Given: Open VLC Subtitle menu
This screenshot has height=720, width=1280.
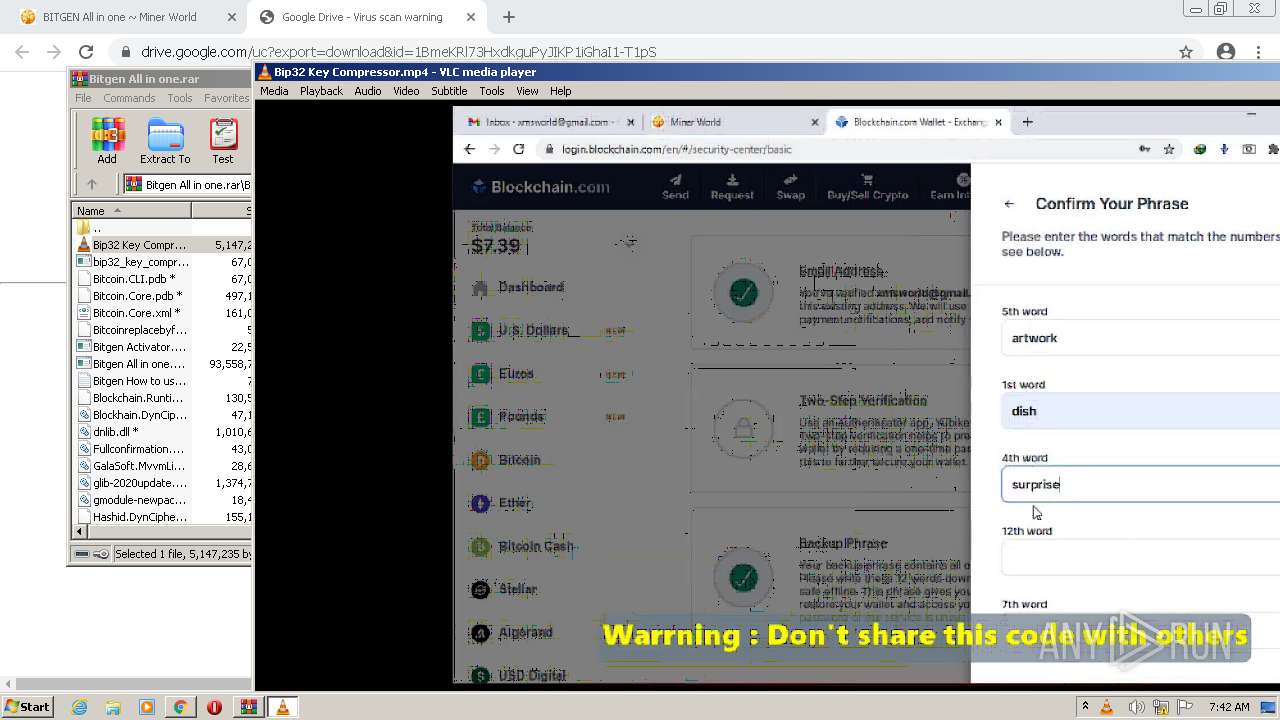Looking at the screenshot, I should tap(449, 91).
